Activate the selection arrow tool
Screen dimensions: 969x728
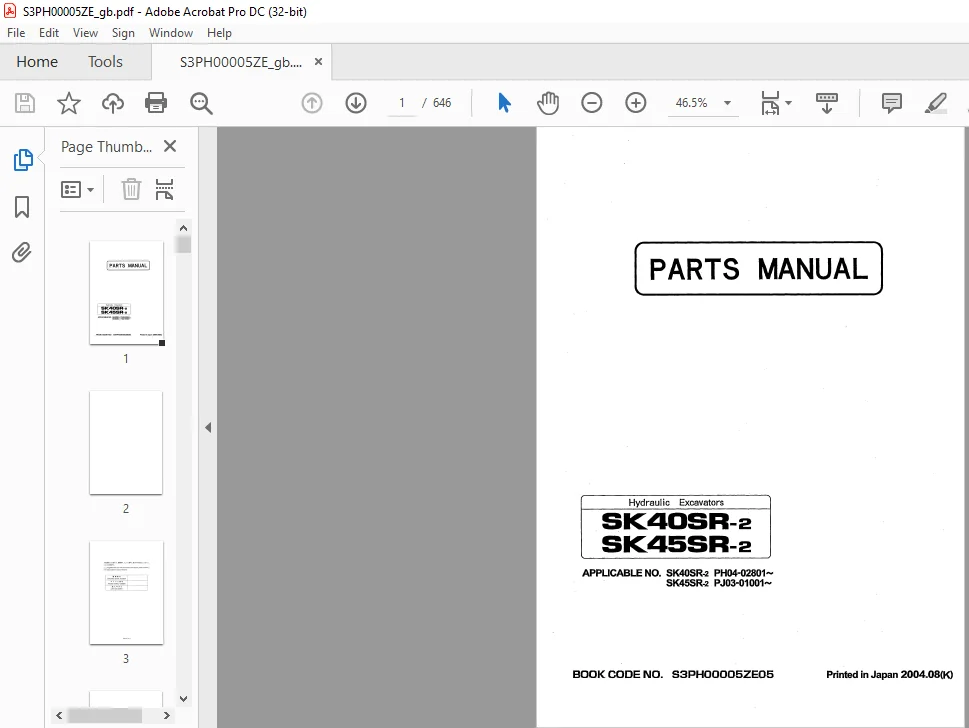tap(504, 103)
